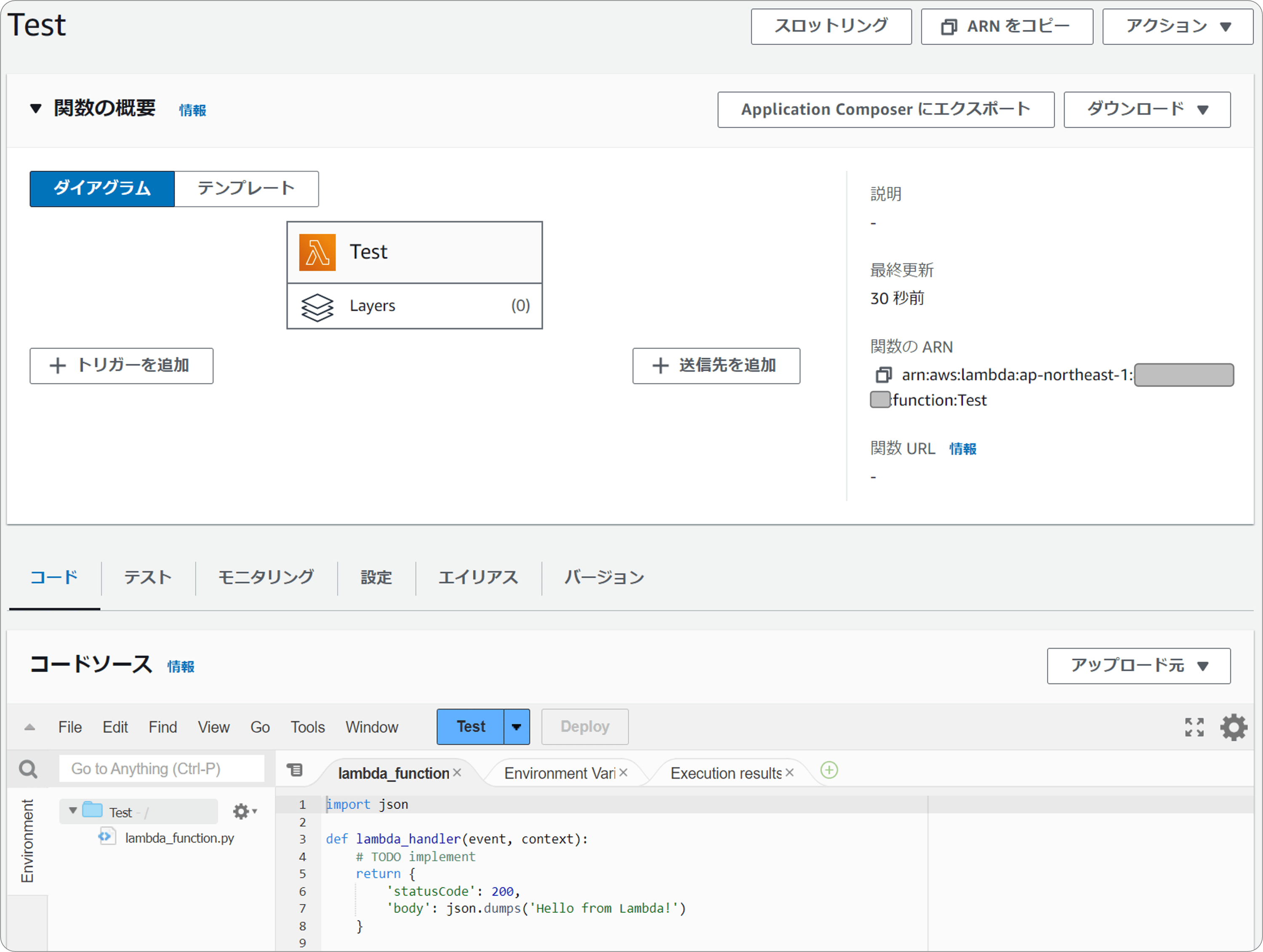Open the アクション dropdown menu

[x=1178, y=26]
